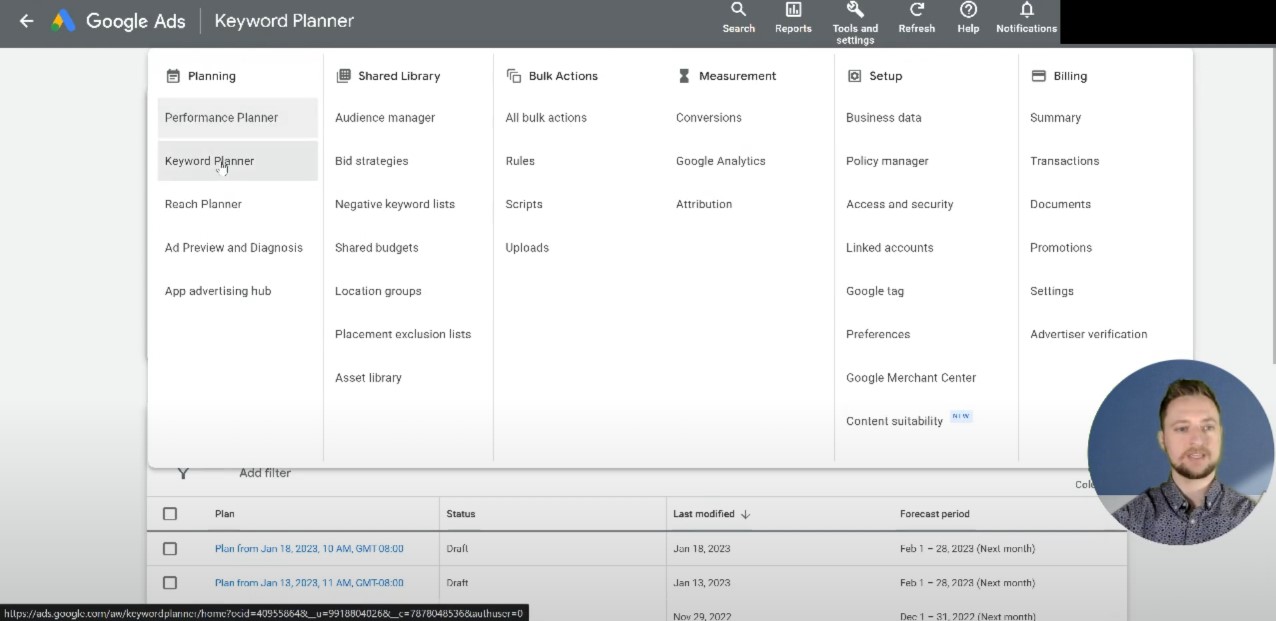Open Google tag
Screen dimensions: 1276x621
pos(875,291)
